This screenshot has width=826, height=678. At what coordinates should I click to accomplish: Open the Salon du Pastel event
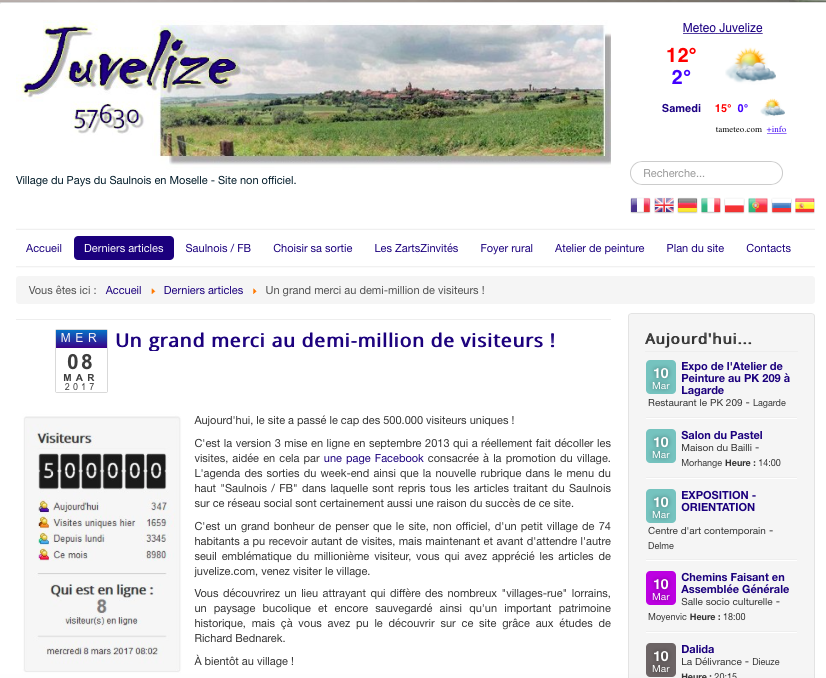(722, 435)
